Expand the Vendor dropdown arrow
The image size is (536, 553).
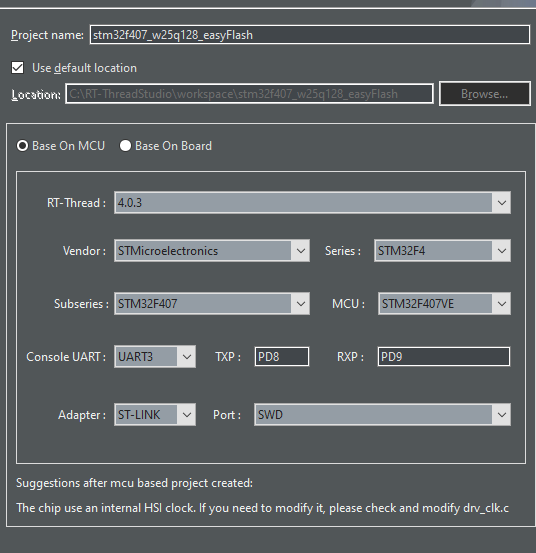coord(300,251)
